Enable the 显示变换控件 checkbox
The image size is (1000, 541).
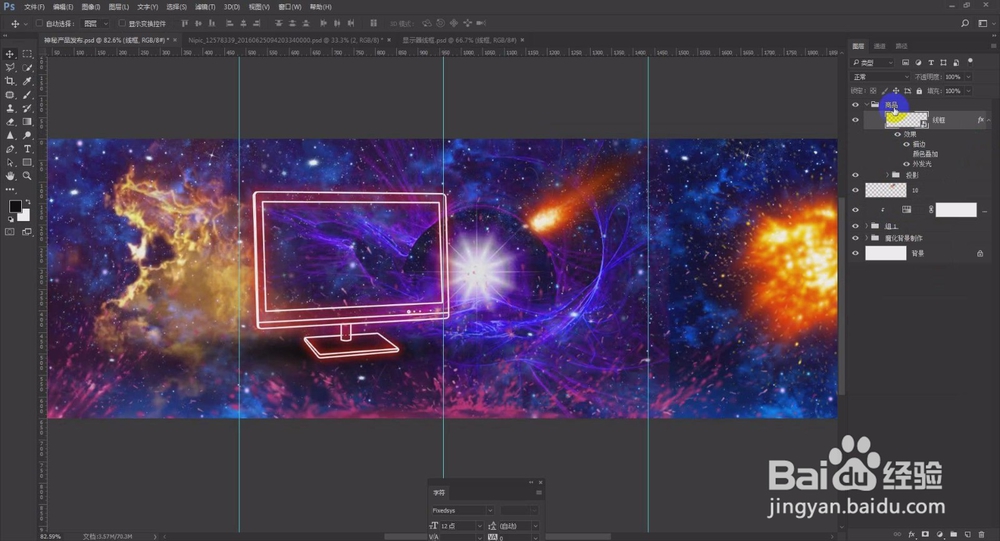[122, 24]
